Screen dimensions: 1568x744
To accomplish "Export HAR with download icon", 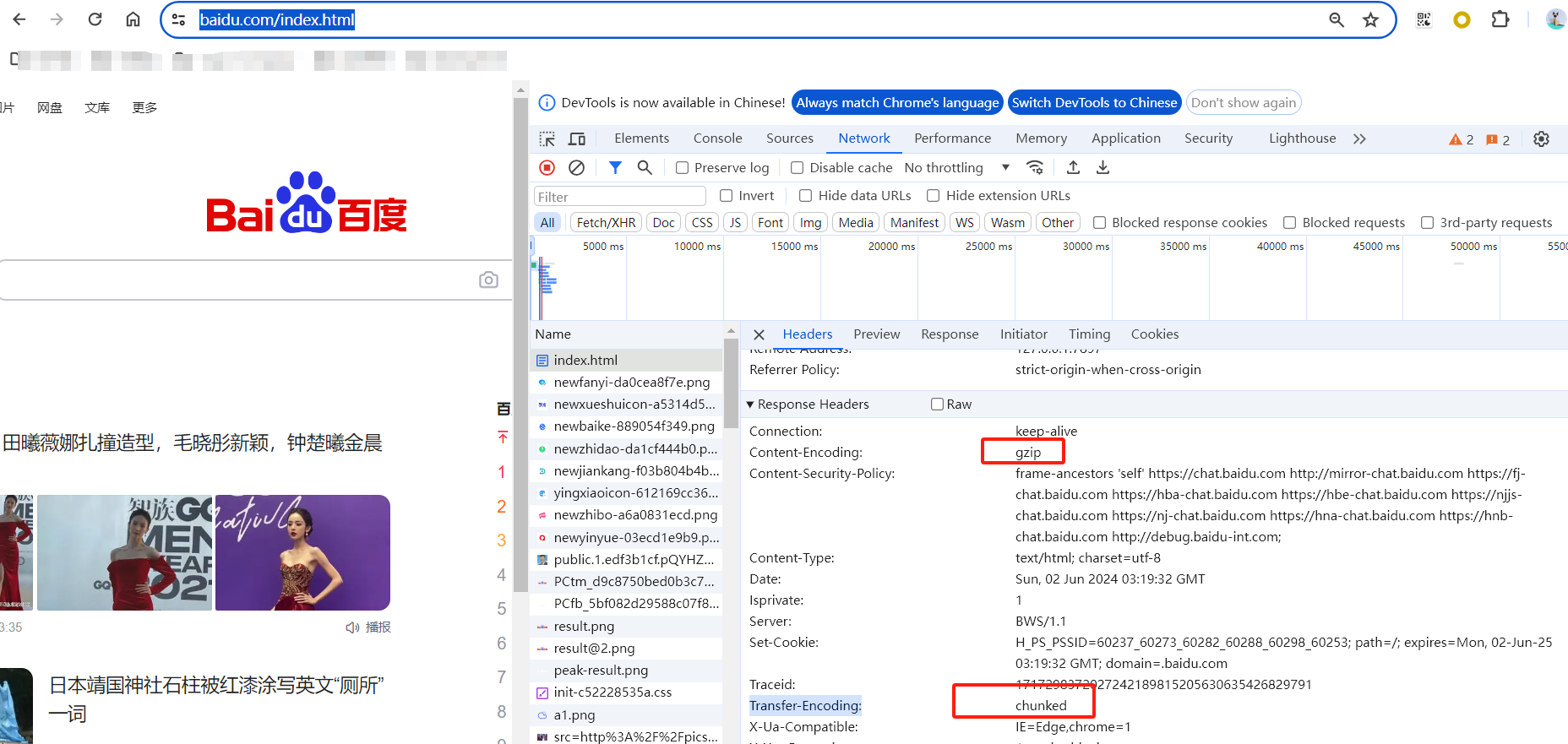I will click(x=1102, y=167).
